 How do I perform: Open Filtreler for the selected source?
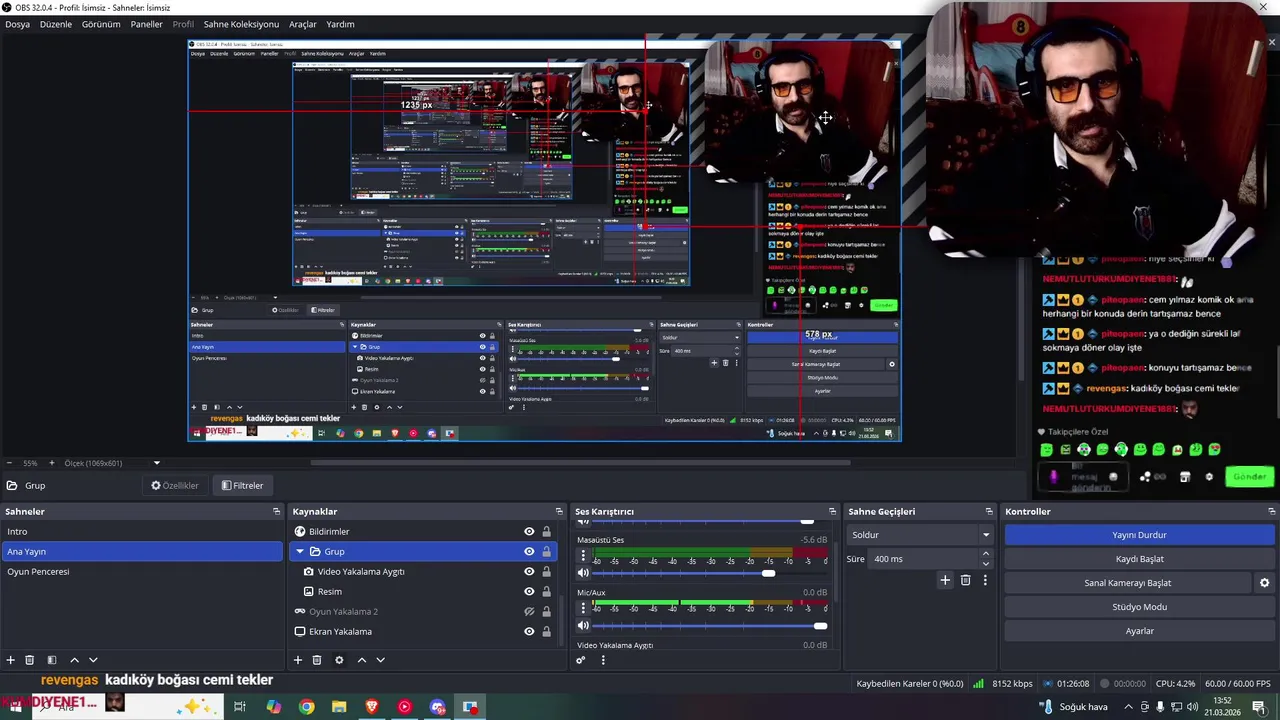pyautogui.click(x=243, y=486)
